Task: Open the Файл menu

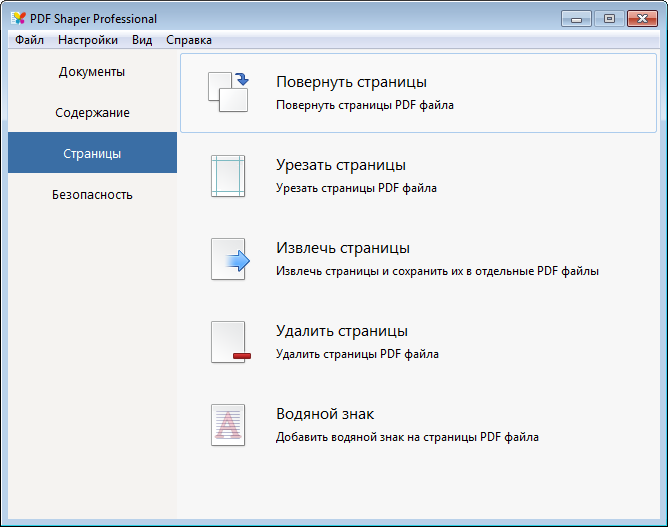Action: (x=29, y=40)
